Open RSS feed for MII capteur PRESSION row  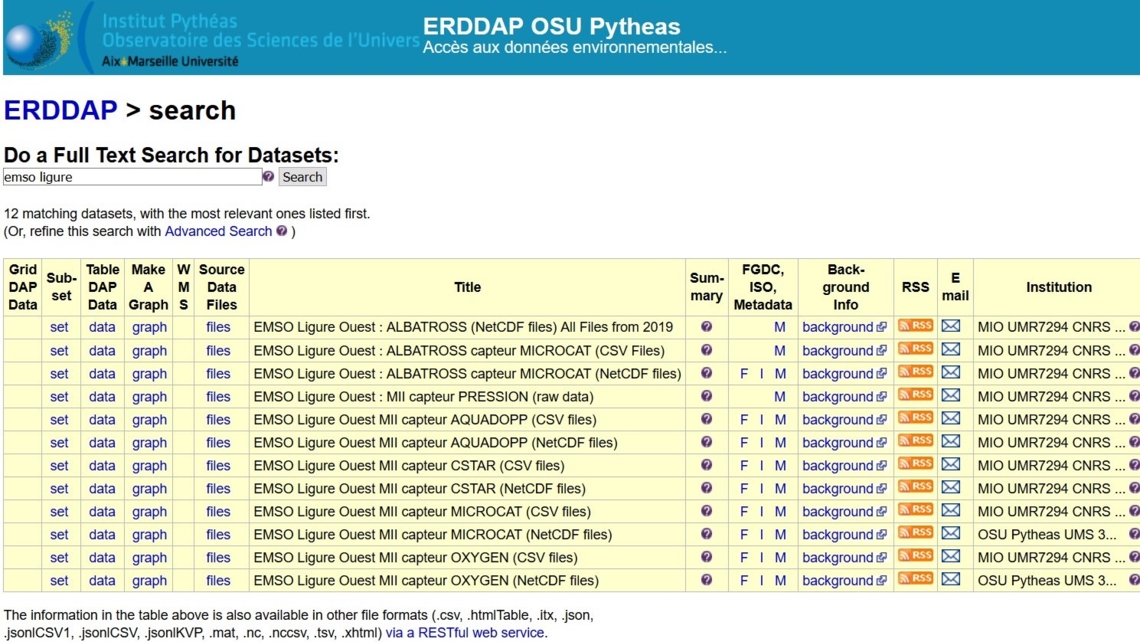point(915,395)
